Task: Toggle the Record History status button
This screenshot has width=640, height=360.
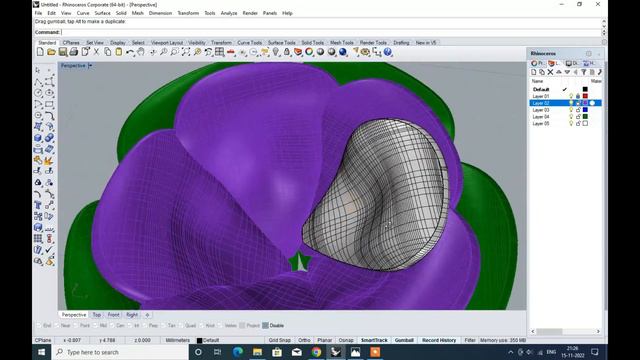Action: [x=439, y=340]
